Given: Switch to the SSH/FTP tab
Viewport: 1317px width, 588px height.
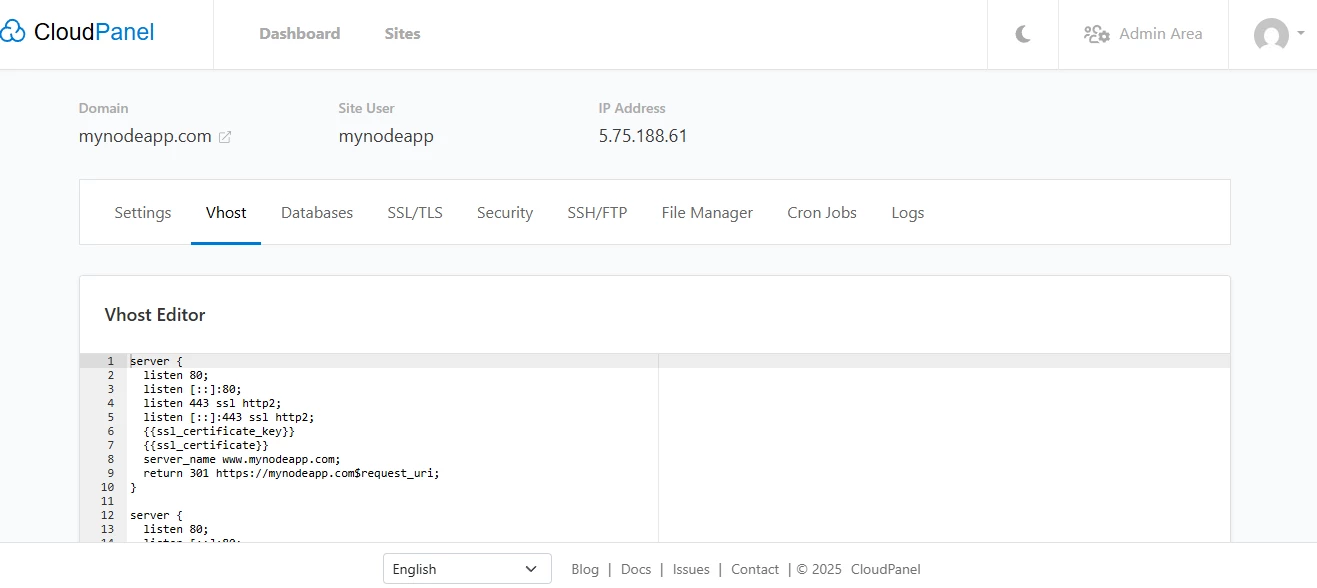Looking at the screenshot, I should [x=597, y=212].
